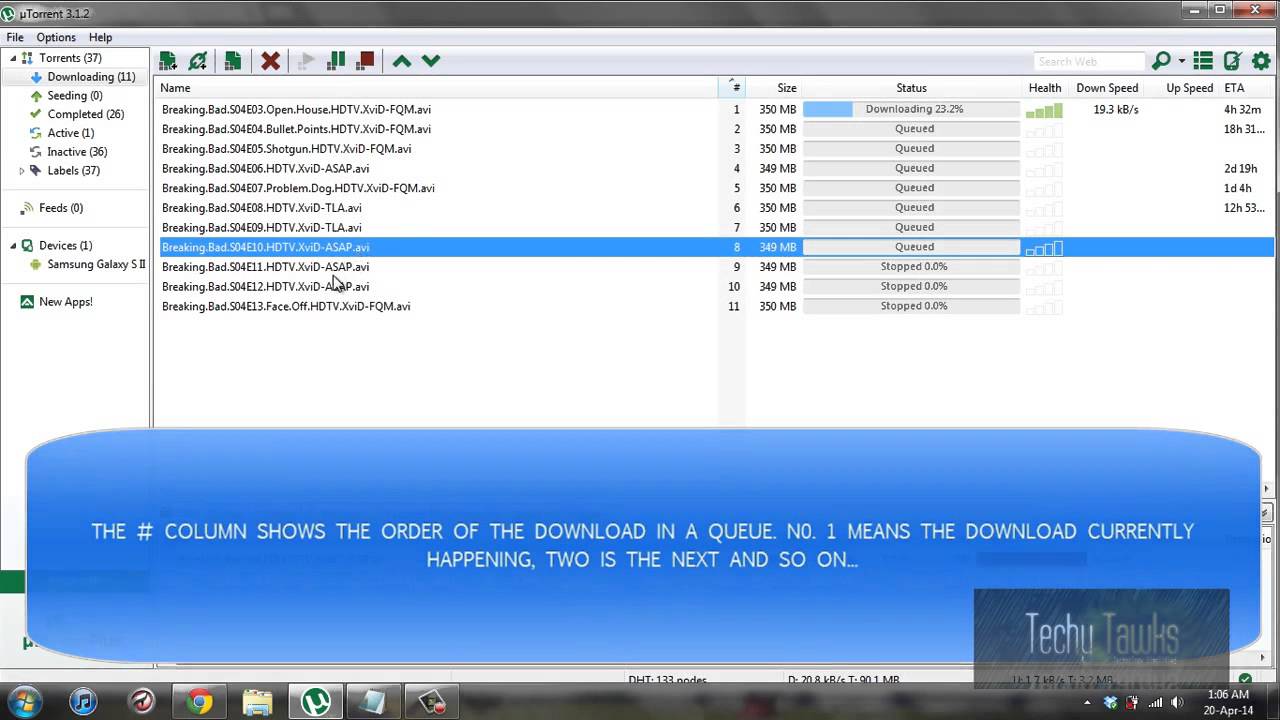Select Feeds (0) in sidebar

point(61,208)
